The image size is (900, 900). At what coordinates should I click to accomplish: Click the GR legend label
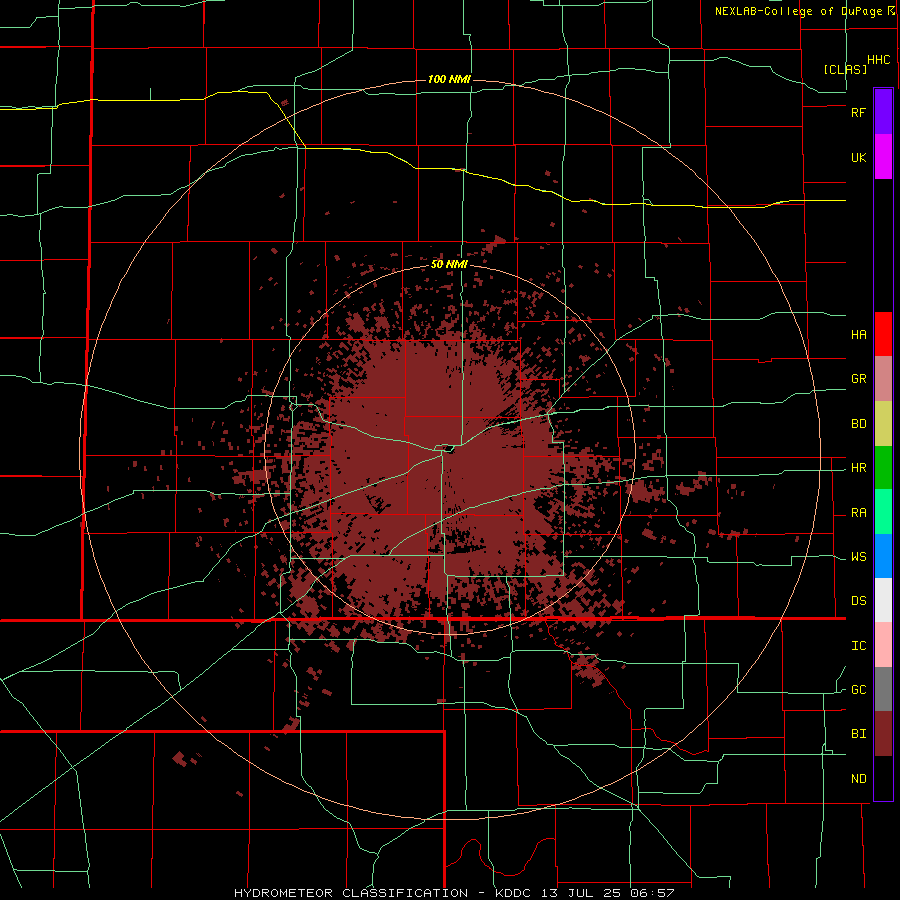pyautogui.click(x=858, y=379)
